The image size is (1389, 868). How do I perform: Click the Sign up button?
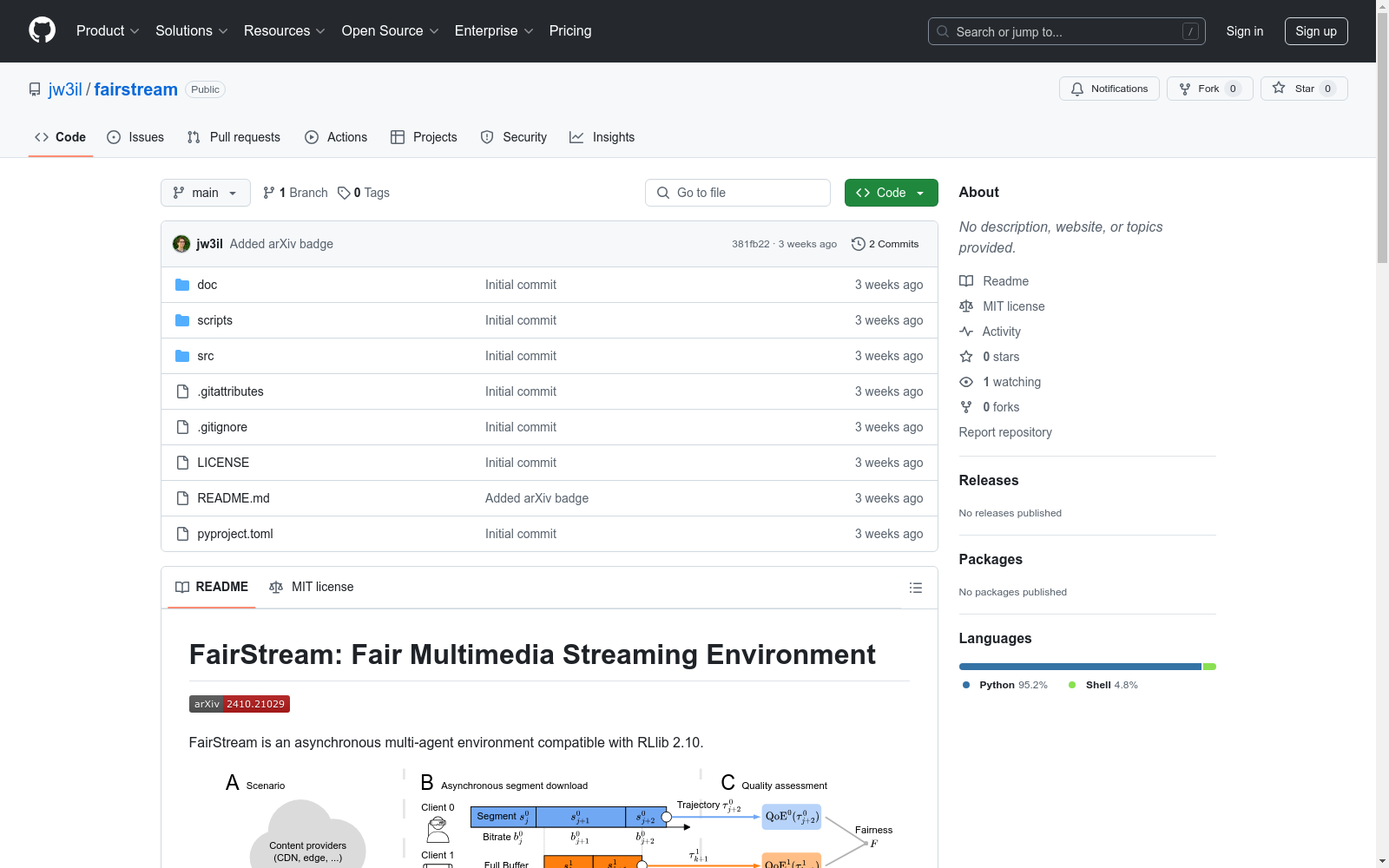tap(1316, 31)
